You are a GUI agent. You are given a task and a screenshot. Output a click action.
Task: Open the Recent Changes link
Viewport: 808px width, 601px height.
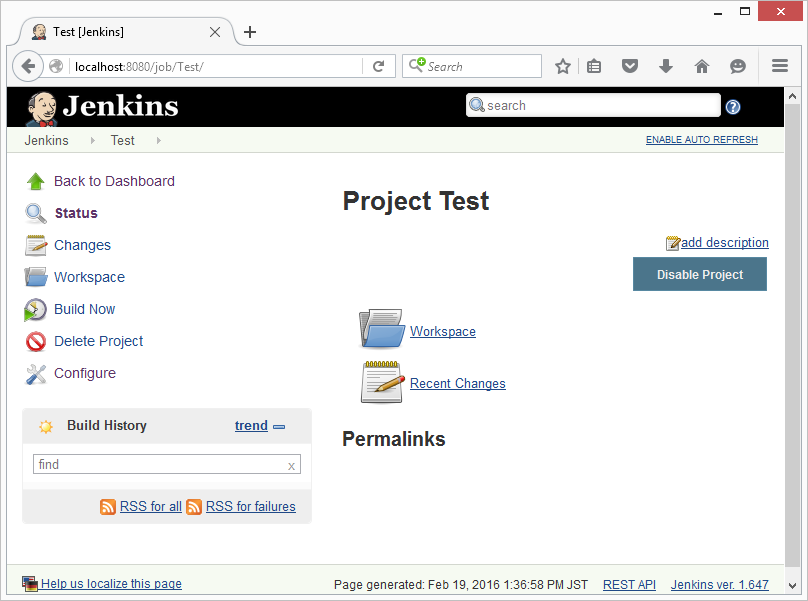458,383
